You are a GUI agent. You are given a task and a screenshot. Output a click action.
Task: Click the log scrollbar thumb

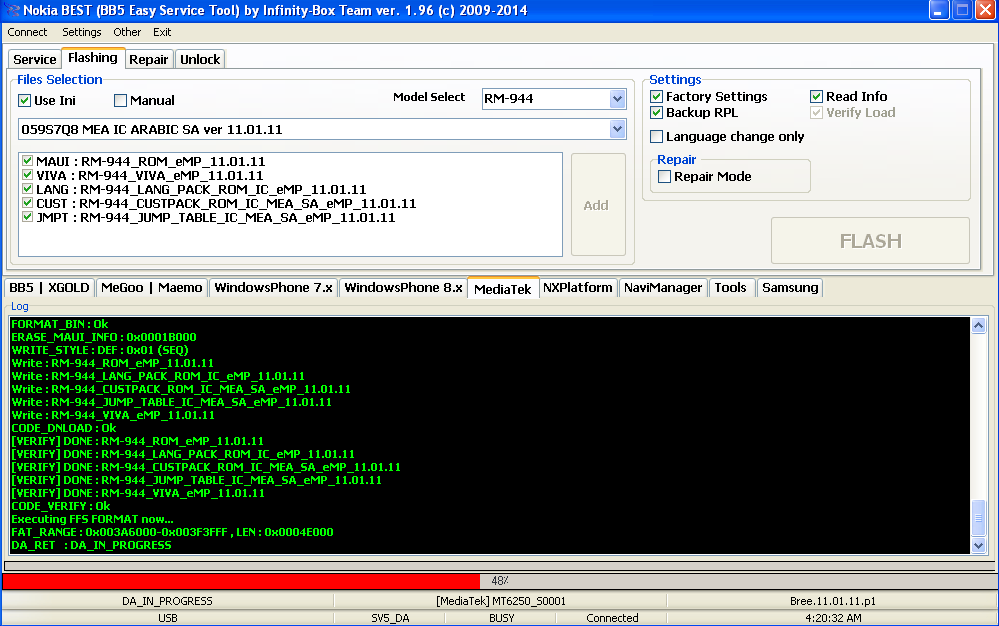[x=979, y=518]
